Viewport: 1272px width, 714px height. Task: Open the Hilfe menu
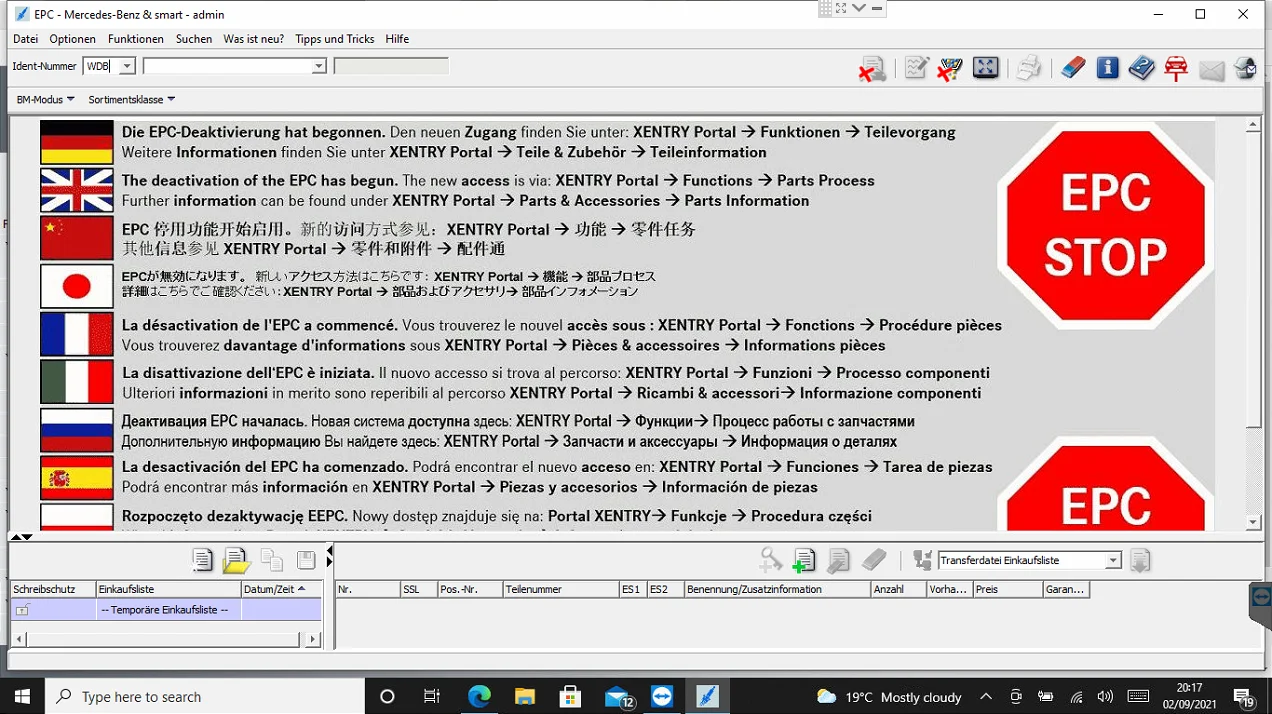click(x=397, y=39)
